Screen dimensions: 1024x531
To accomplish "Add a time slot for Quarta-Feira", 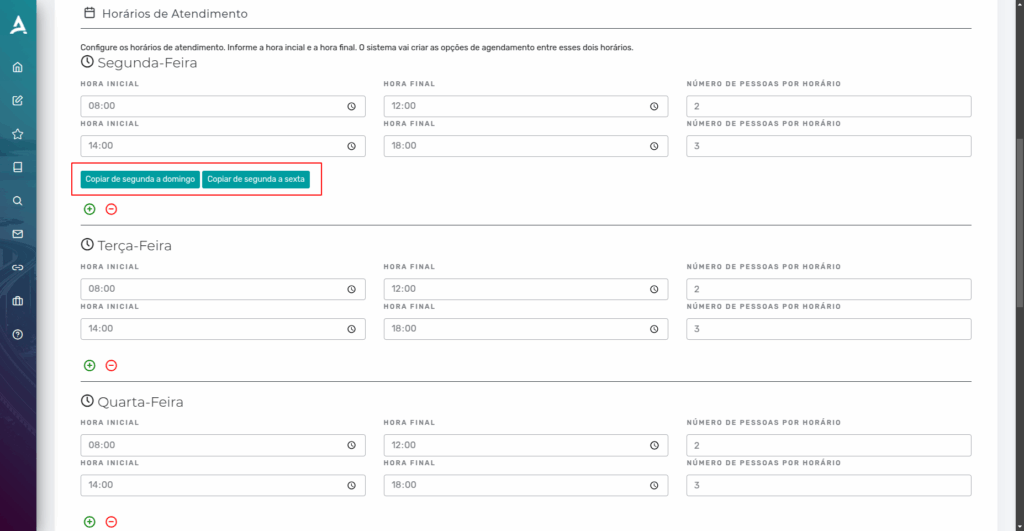I will (89, 522).
